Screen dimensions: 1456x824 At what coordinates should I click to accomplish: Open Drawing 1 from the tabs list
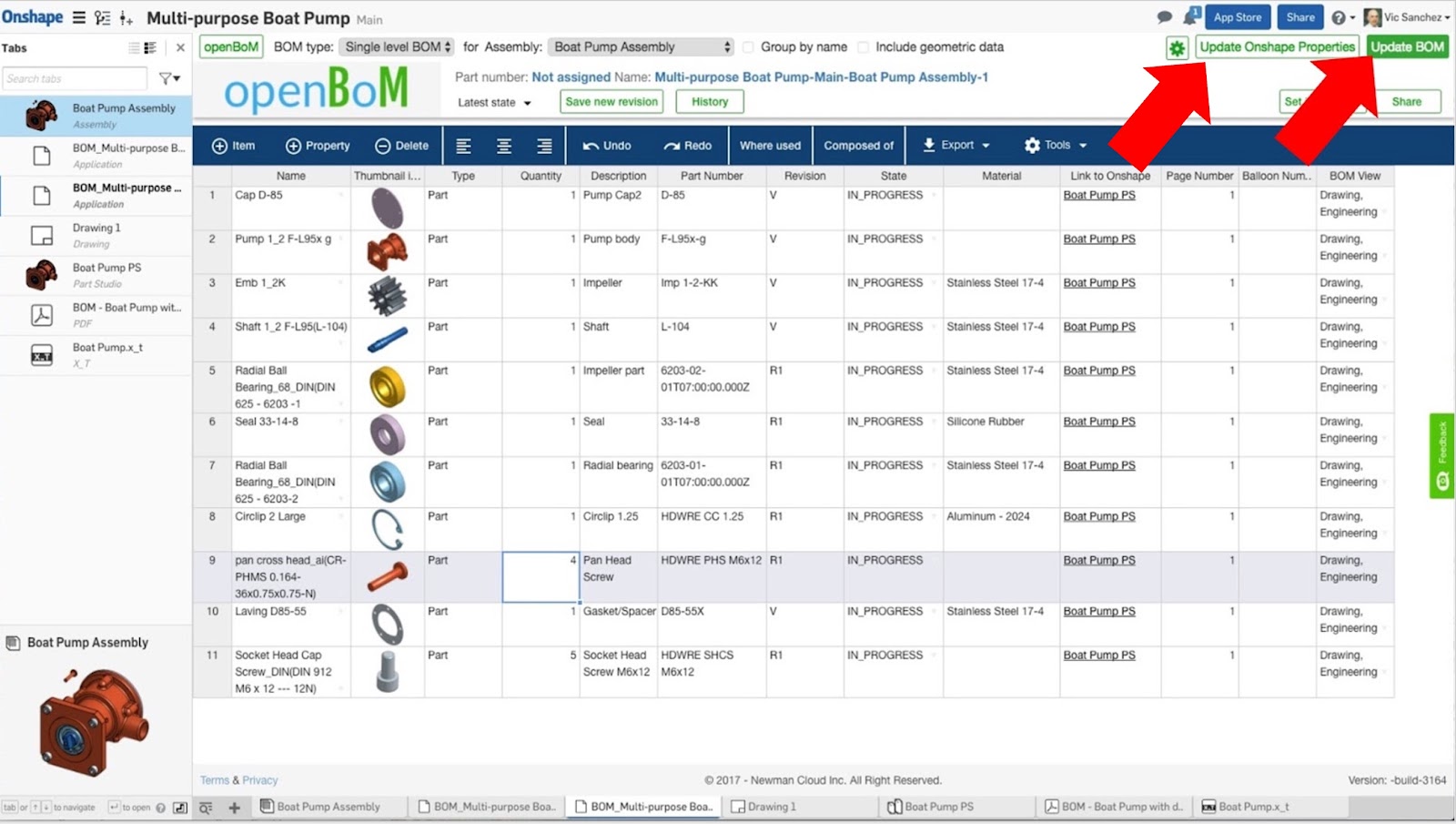(96, 235)
